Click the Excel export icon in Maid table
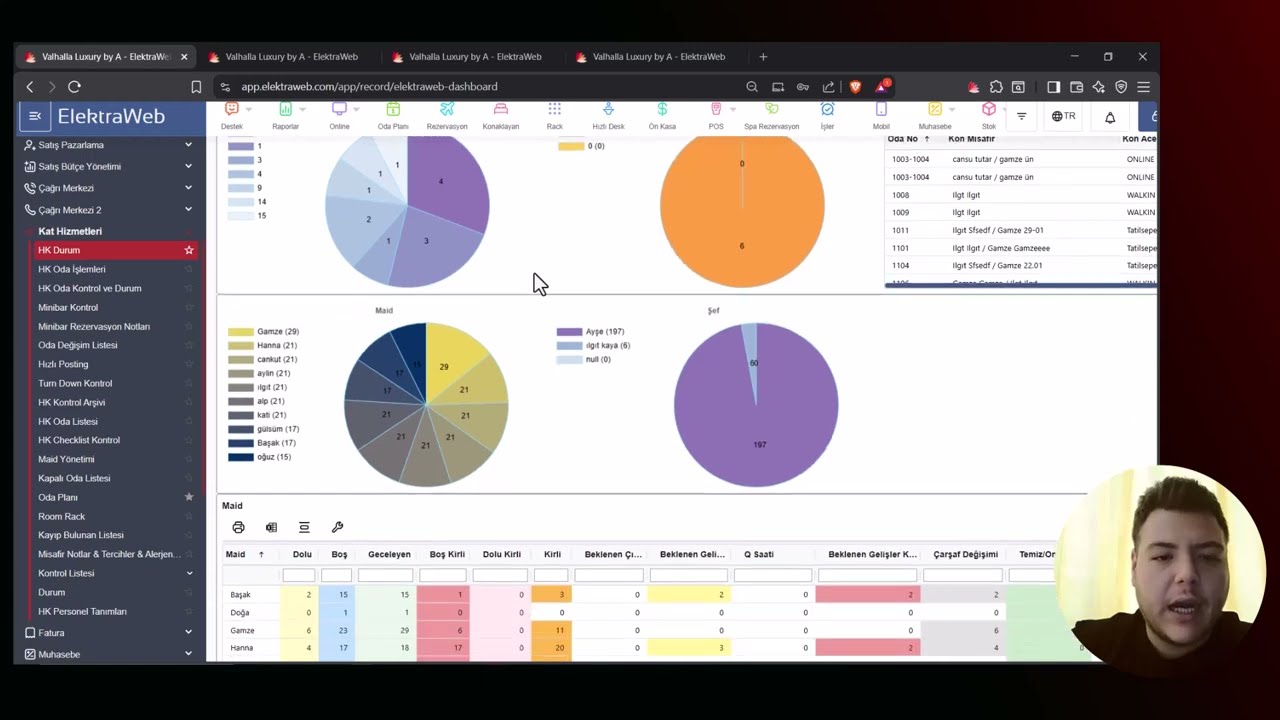1280x720 pixels. (271, 527)
